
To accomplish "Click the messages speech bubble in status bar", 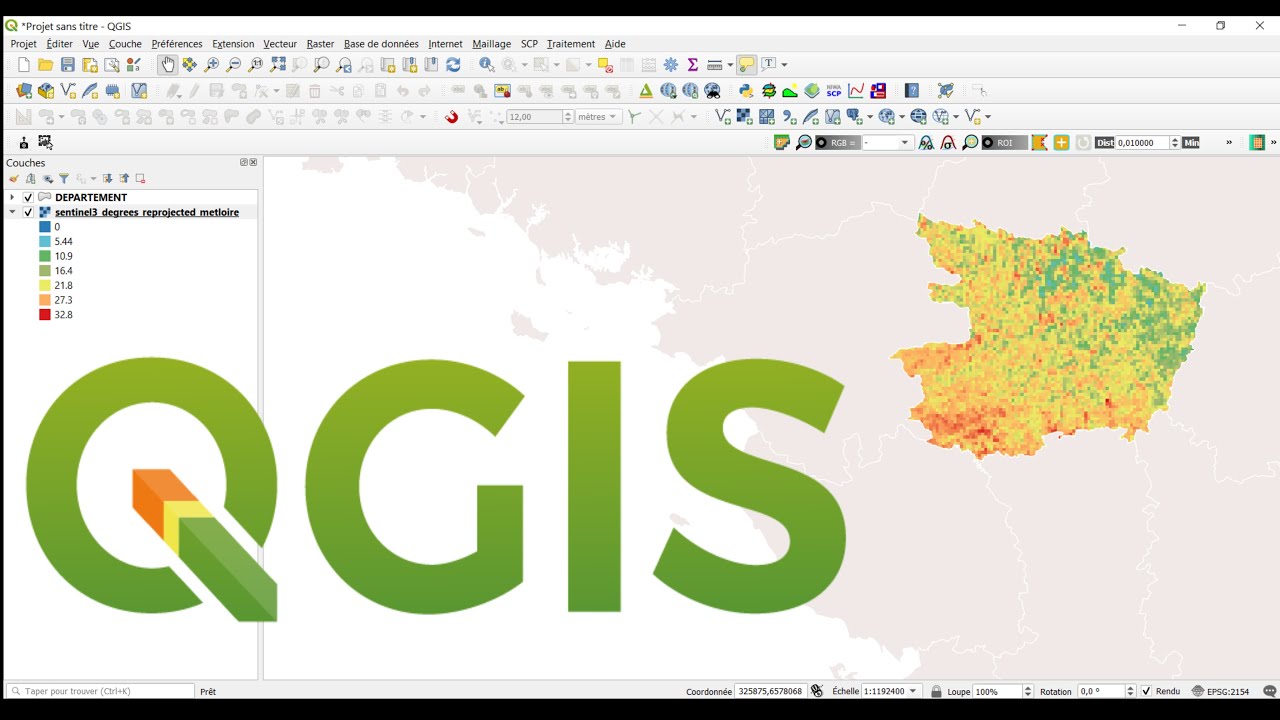I will [1270, 691].
